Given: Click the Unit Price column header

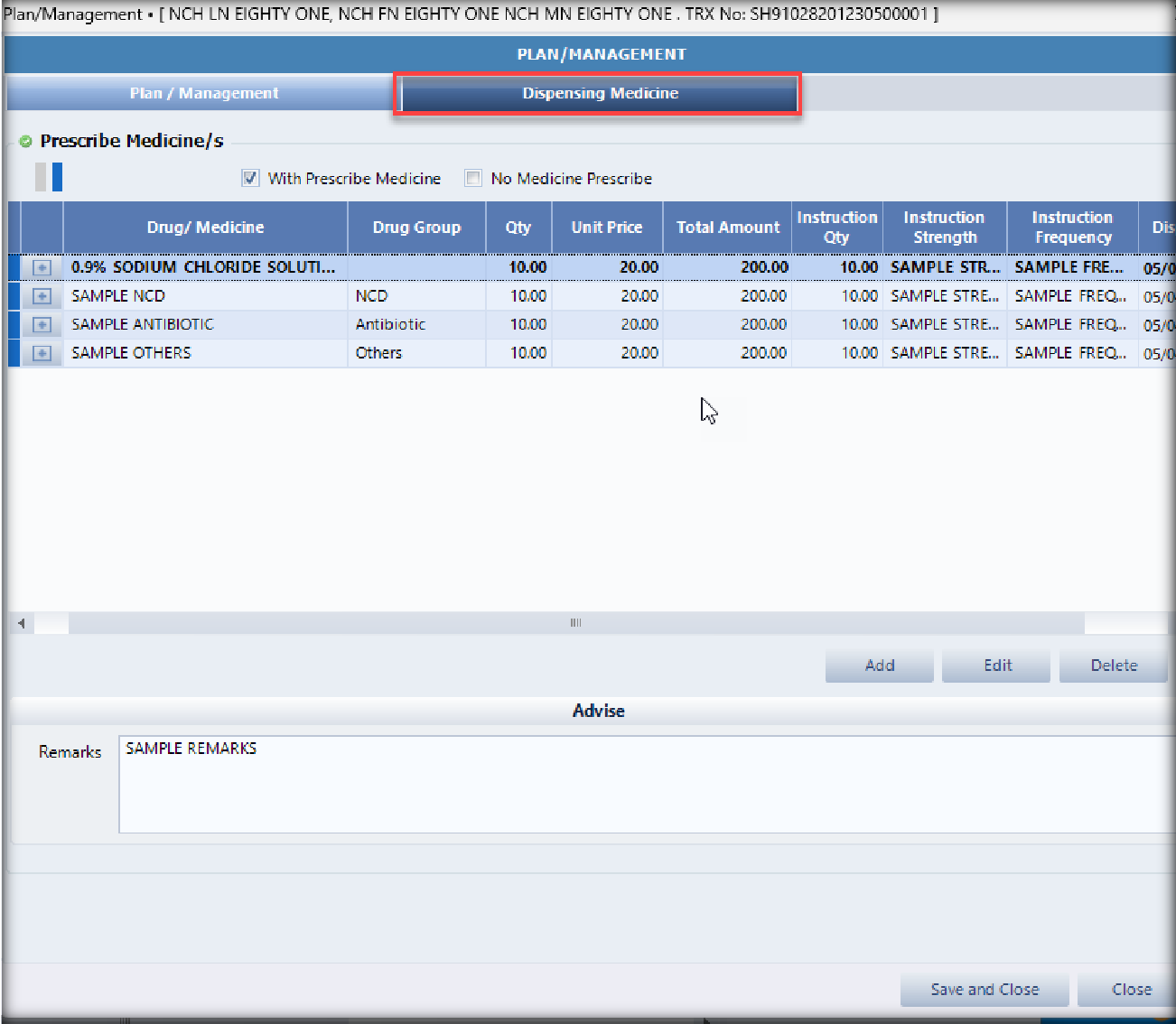Looking at the screenshot, I should coord(606,228).
